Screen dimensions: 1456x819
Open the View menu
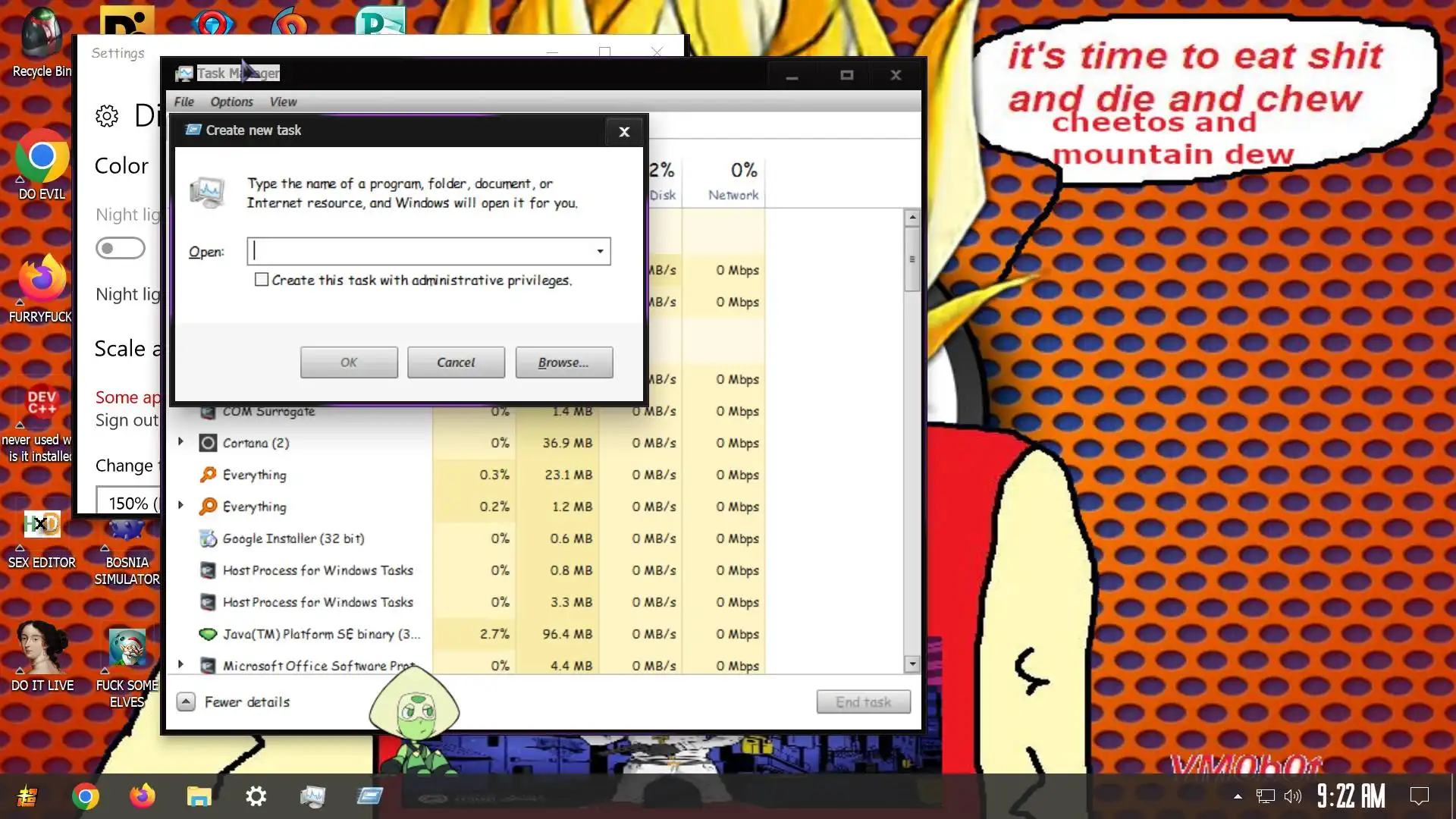283,102
